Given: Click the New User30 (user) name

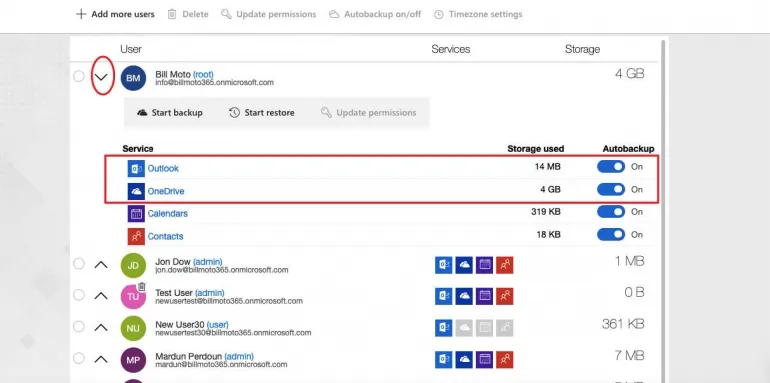Looking at the screenshot, I should 192,325.
